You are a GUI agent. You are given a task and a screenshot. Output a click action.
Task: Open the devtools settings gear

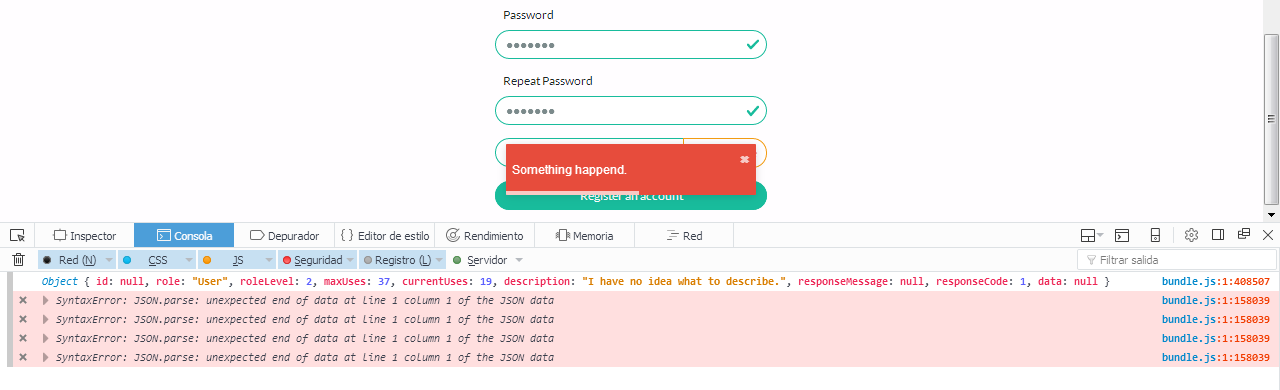tap(1191, 236)
